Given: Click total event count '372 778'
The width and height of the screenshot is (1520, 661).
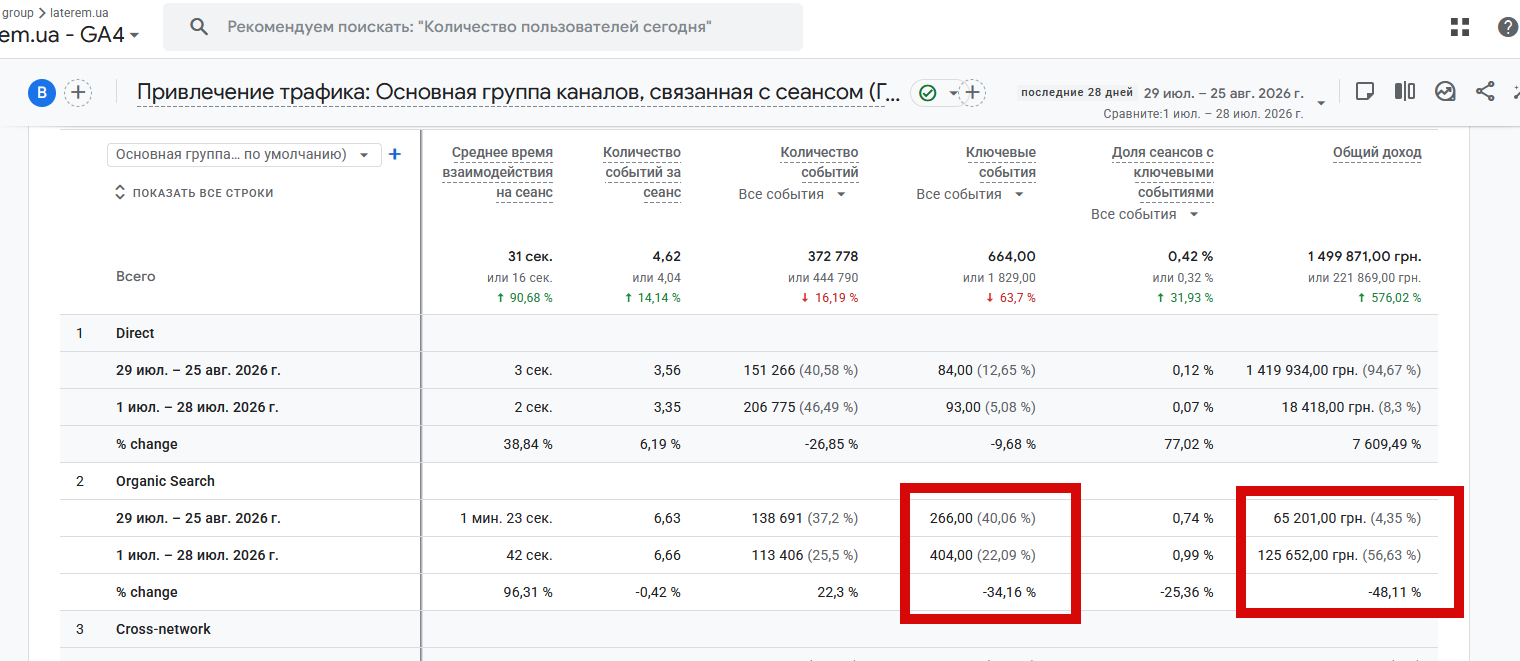Looking at the screenshot, I should pyautogui.click(x=832, y=257).
